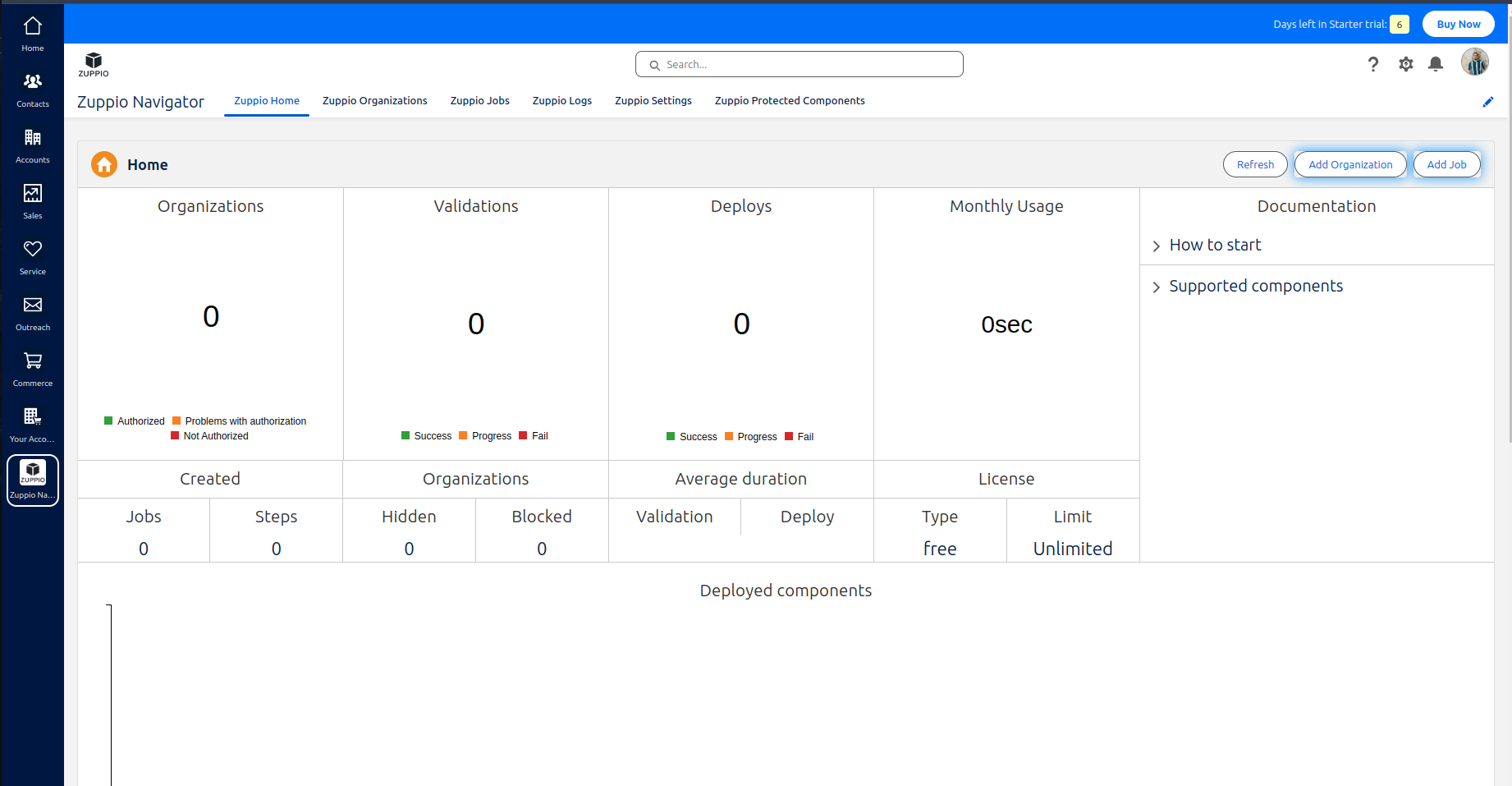Open the help question mark icon
The width and height of the screenshot is (1512, 786).
(x=1373, y=64)
